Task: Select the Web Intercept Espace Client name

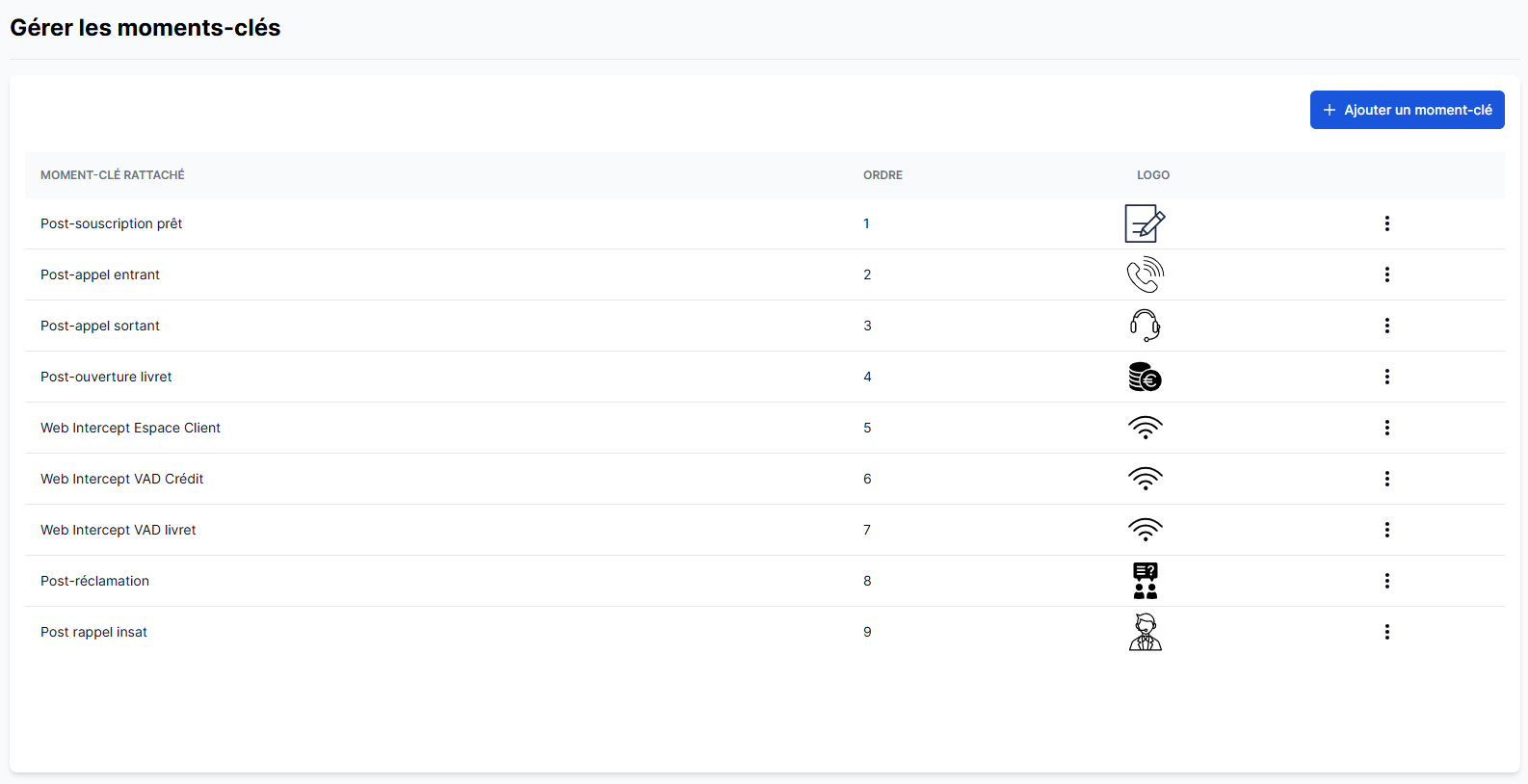Action: 130,428
